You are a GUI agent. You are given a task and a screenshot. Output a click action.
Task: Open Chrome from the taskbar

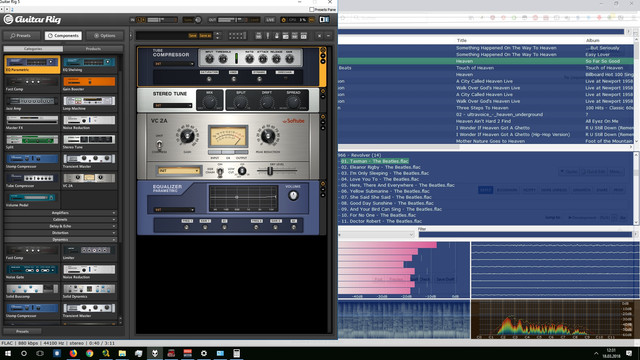pos(89,353)
